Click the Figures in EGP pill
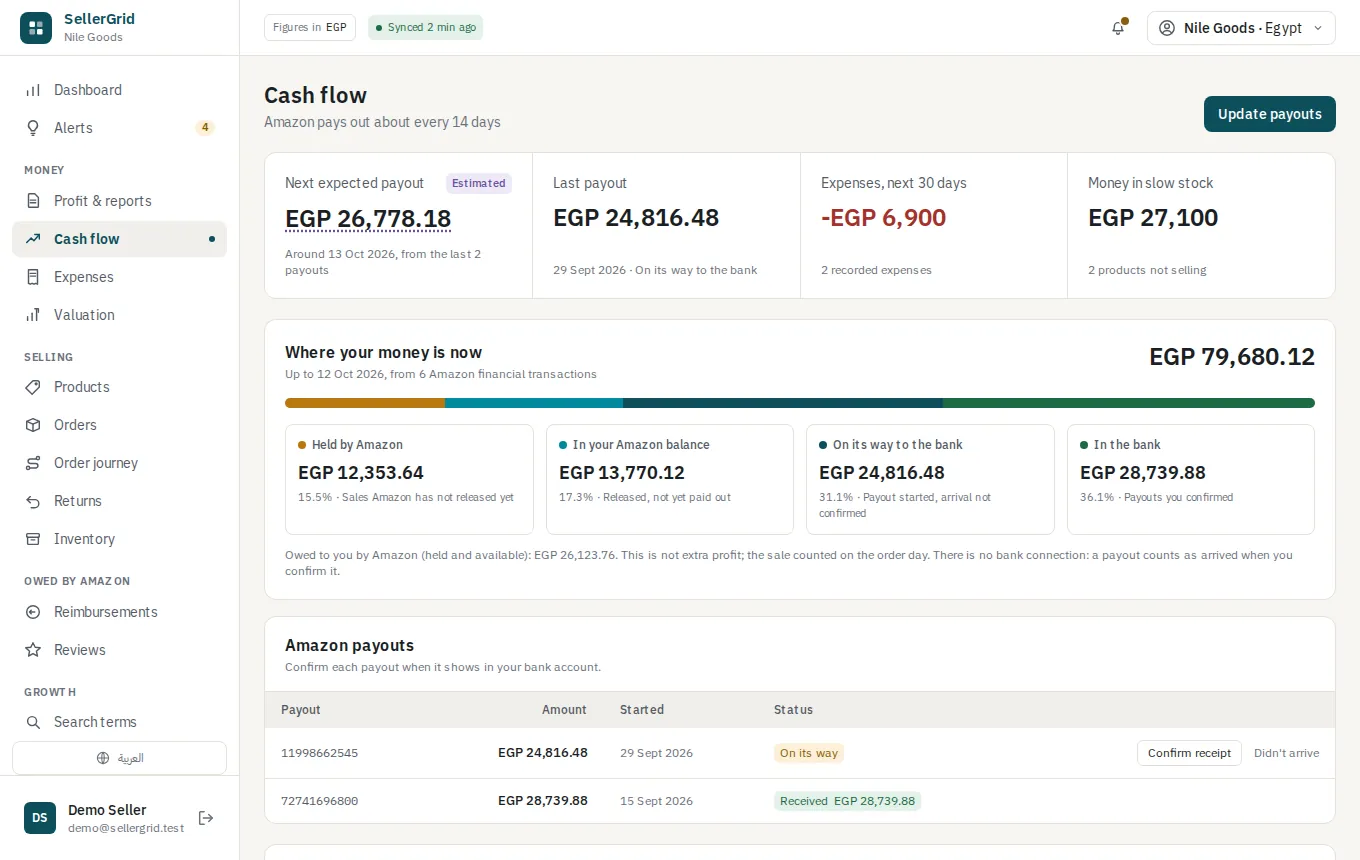 point(310,27)
